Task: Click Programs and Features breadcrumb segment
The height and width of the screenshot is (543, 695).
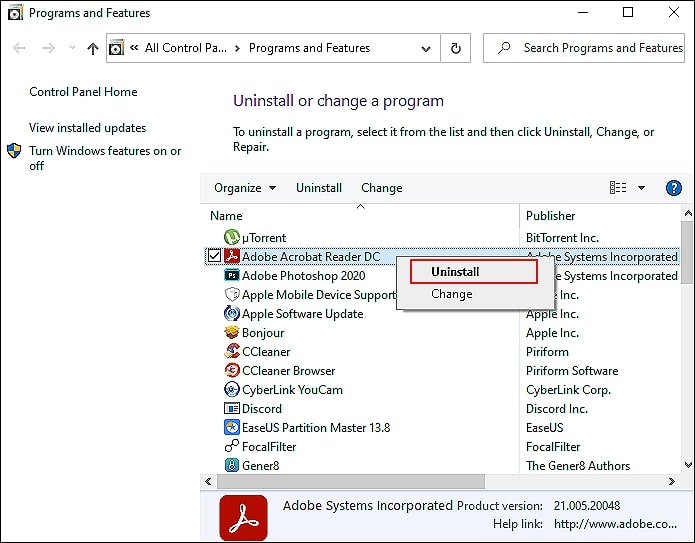Action: point(309,48)
